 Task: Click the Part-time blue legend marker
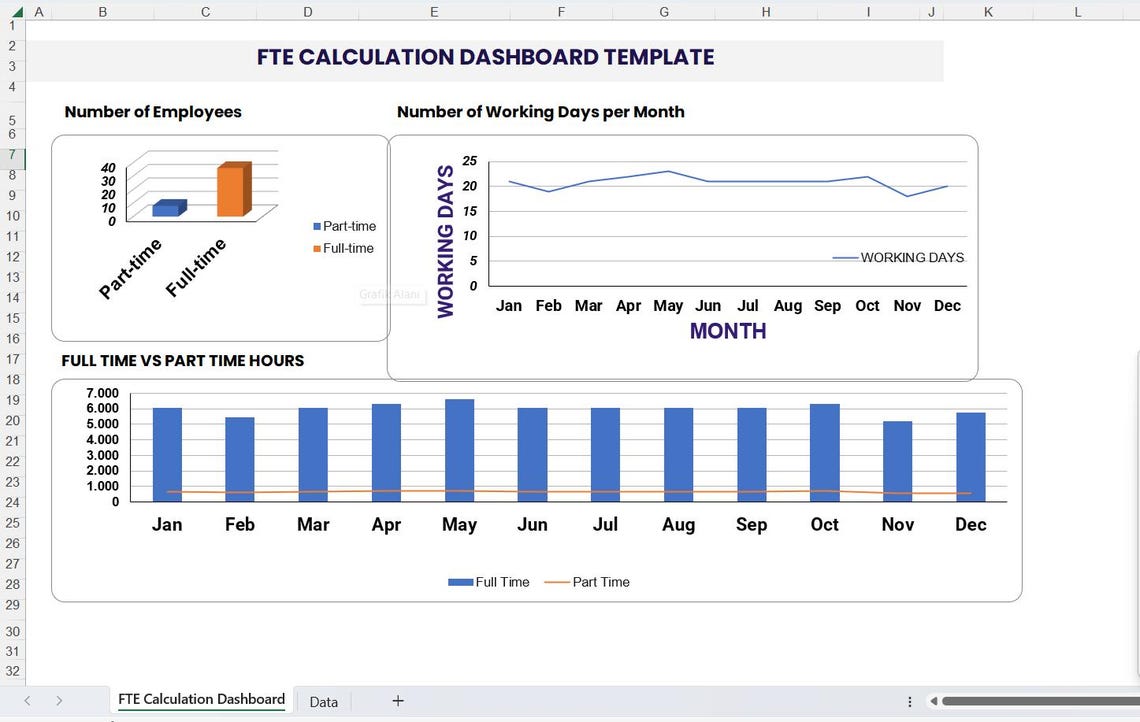(x=316, y=226)
